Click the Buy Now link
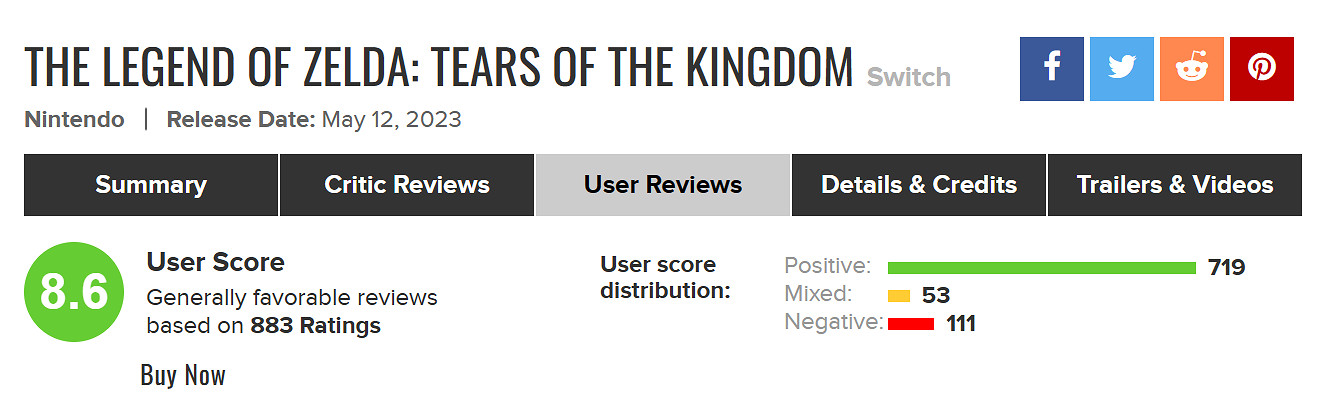1320x410 pixels. click(183, 375)
